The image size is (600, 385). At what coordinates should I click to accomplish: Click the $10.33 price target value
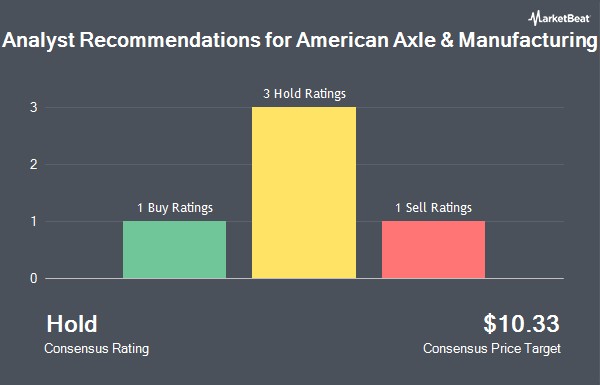pyautogui.click(x=521, y=324)
